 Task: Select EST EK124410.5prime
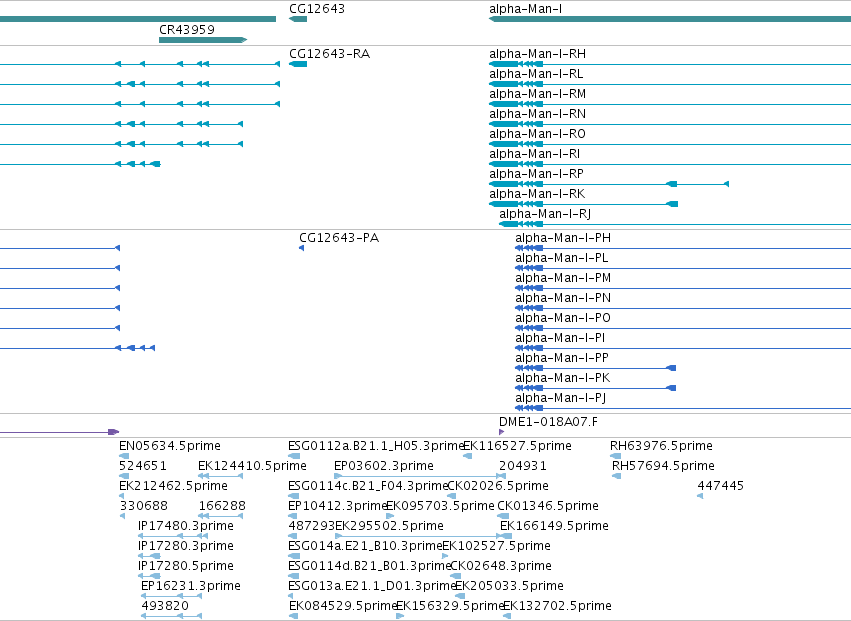(252, 466)
